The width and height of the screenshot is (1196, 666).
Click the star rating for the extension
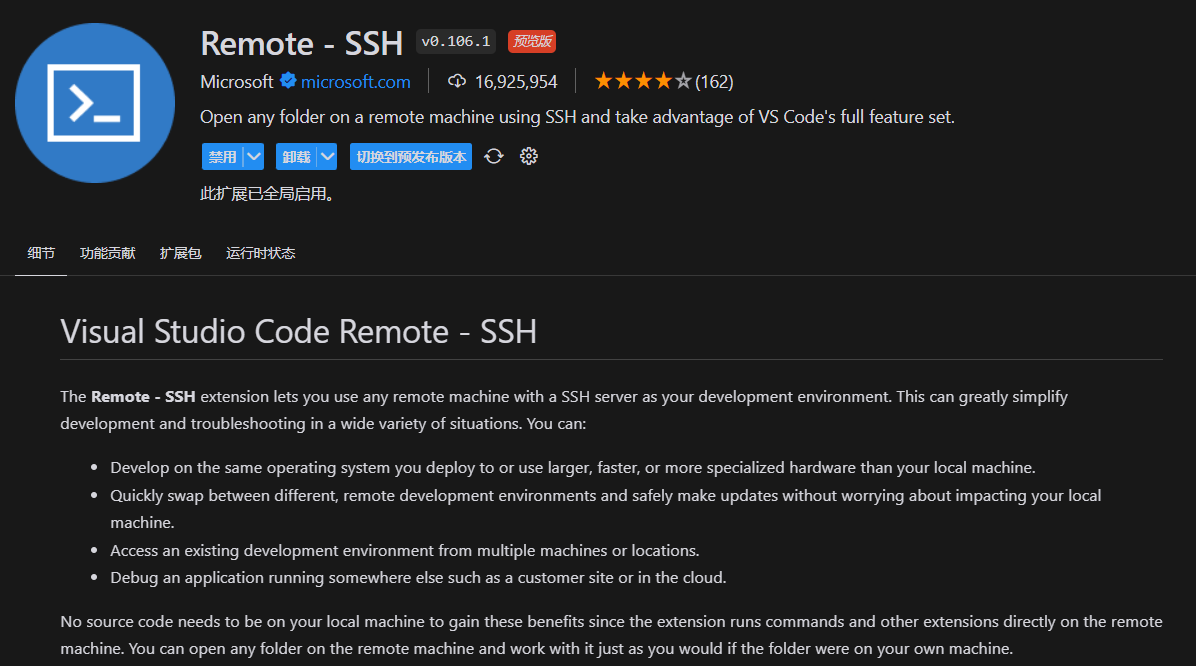click(x=643, y=81)
